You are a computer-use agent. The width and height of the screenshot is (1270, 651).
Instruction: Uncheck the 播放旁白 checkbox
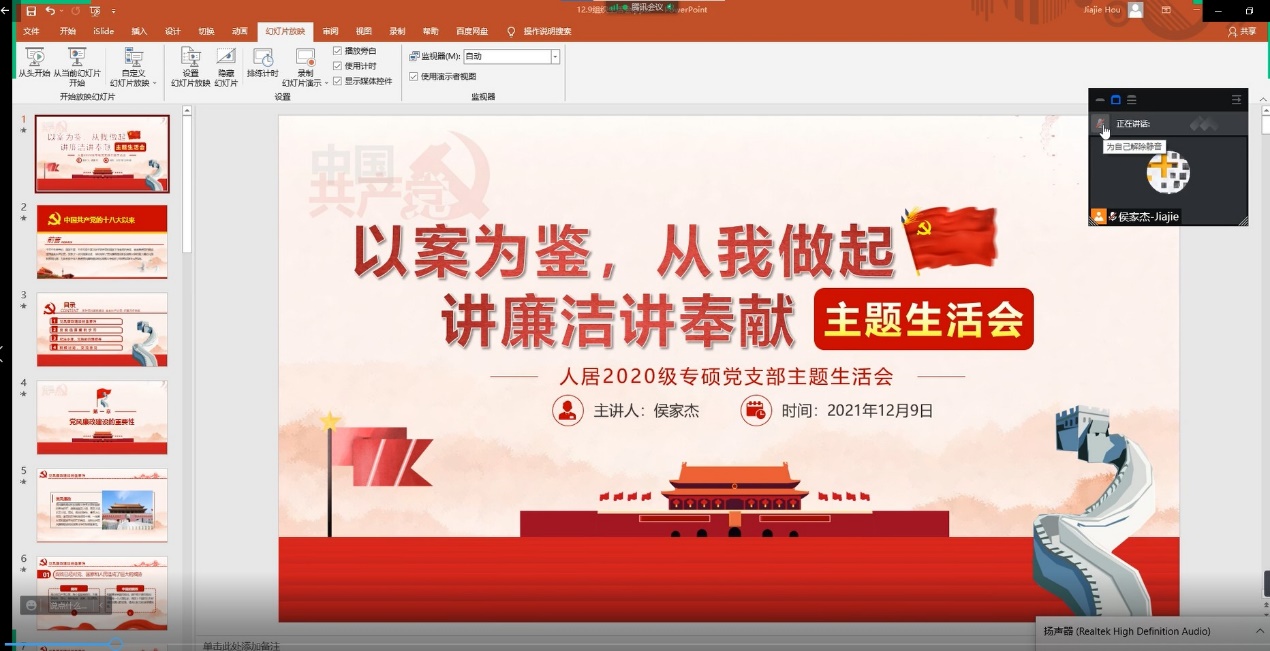click(x=338, y=51)
